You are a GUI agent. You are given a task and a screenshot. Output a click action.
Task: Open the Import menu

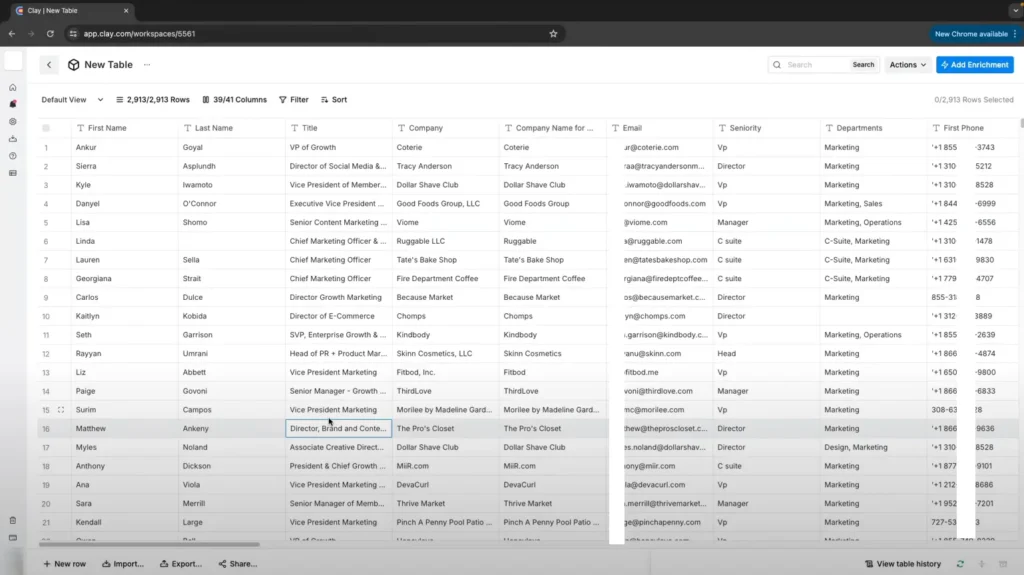[x=123, y=564]
